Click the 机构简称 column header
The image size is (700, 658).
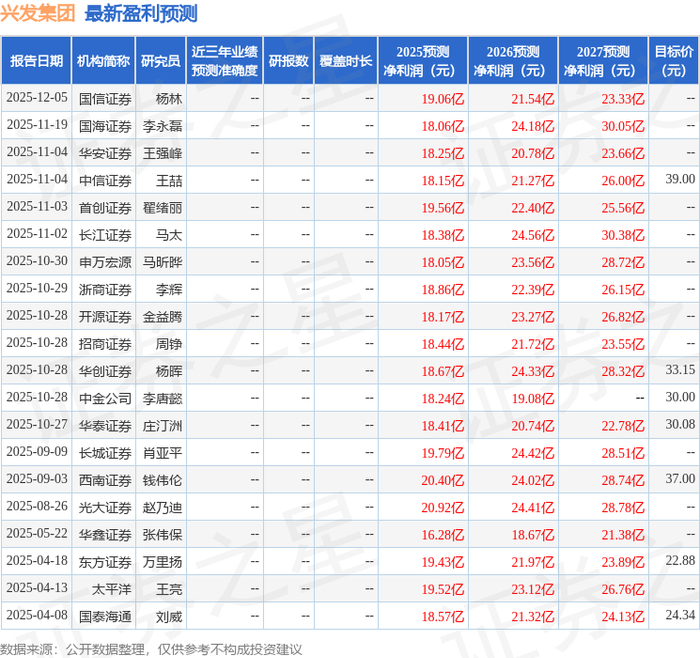[104, 61]
